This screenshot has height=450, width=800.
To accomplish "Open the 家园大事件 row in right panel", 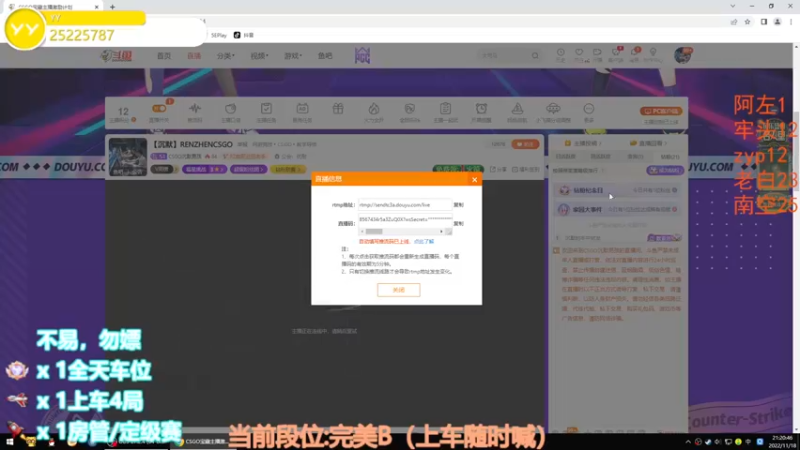I will tap(618, 209).
